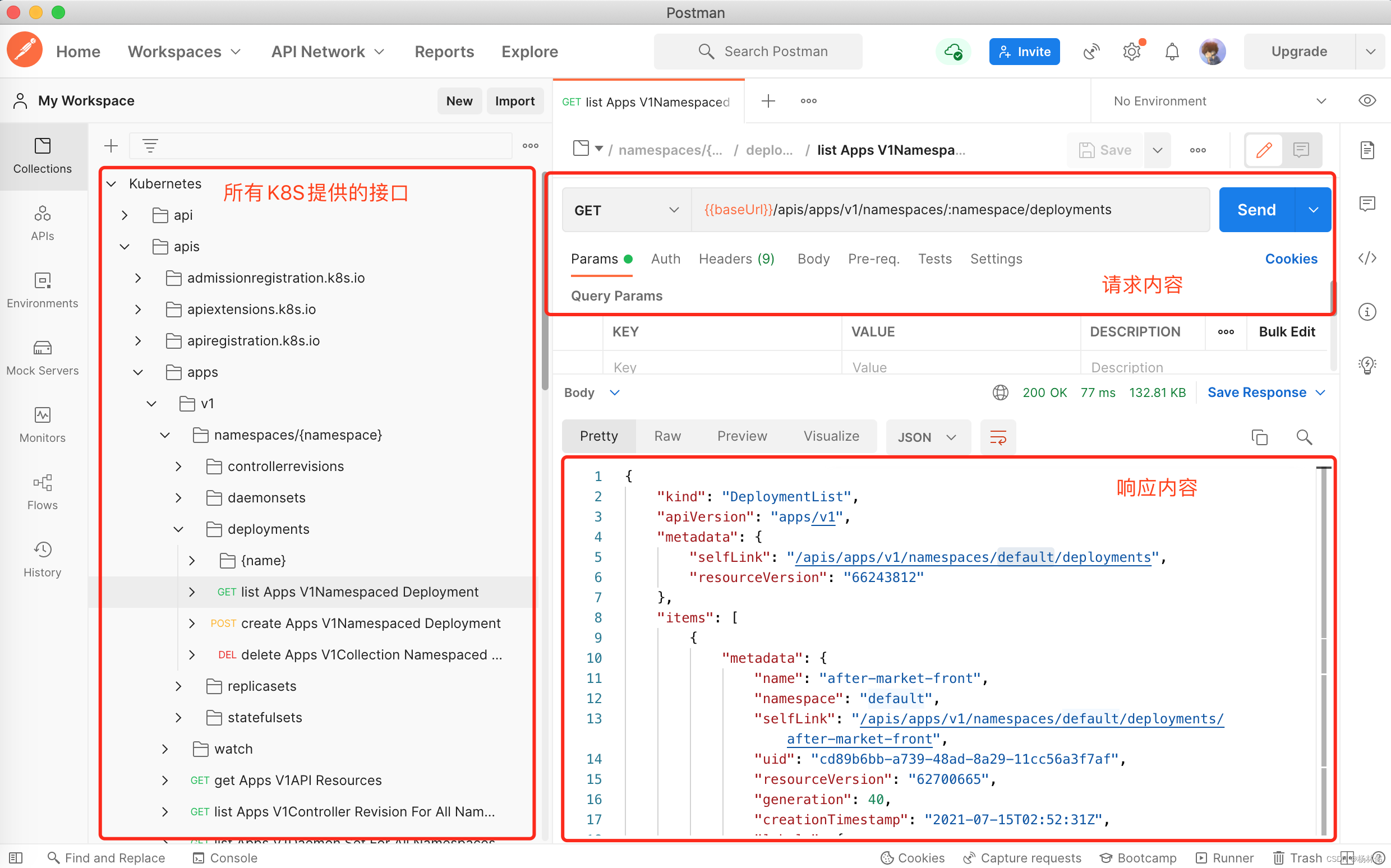Switch to the Headers tab
1391x868 pixels.
736,259
